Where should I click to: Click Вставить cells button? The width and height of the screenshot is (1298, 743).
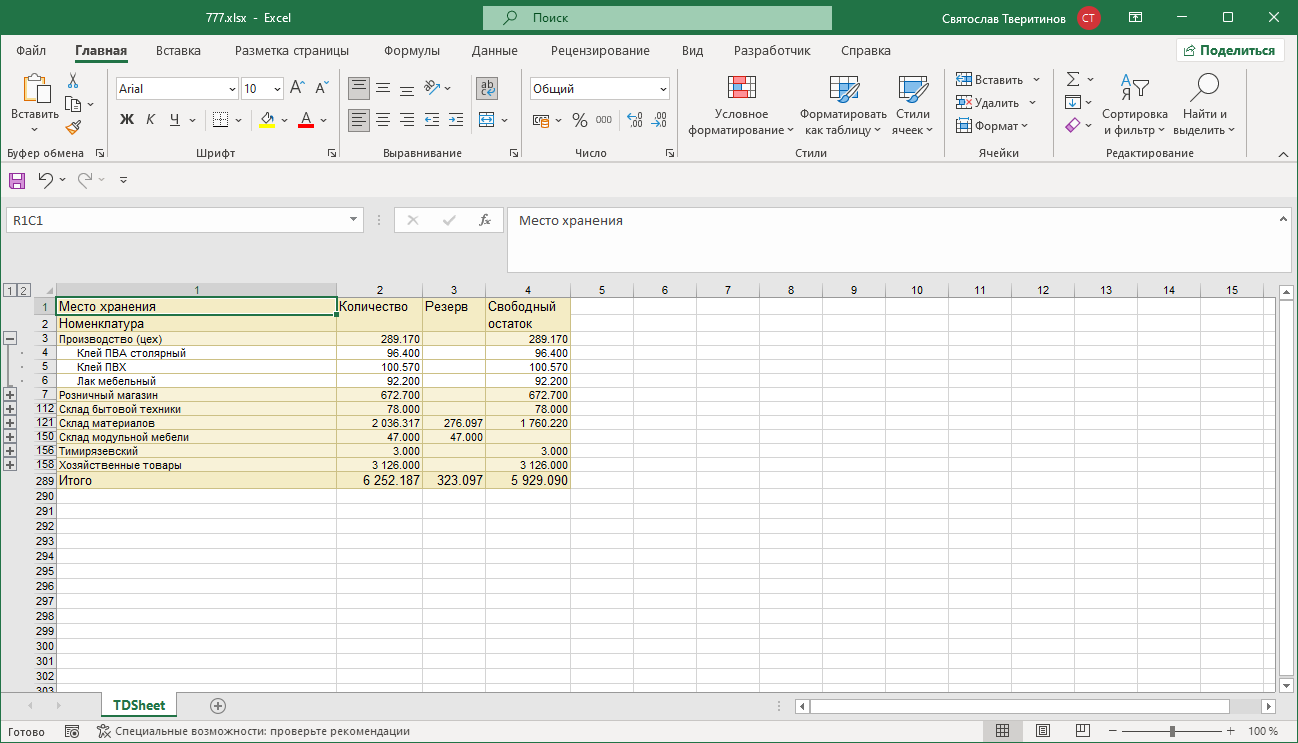[988, 80]
